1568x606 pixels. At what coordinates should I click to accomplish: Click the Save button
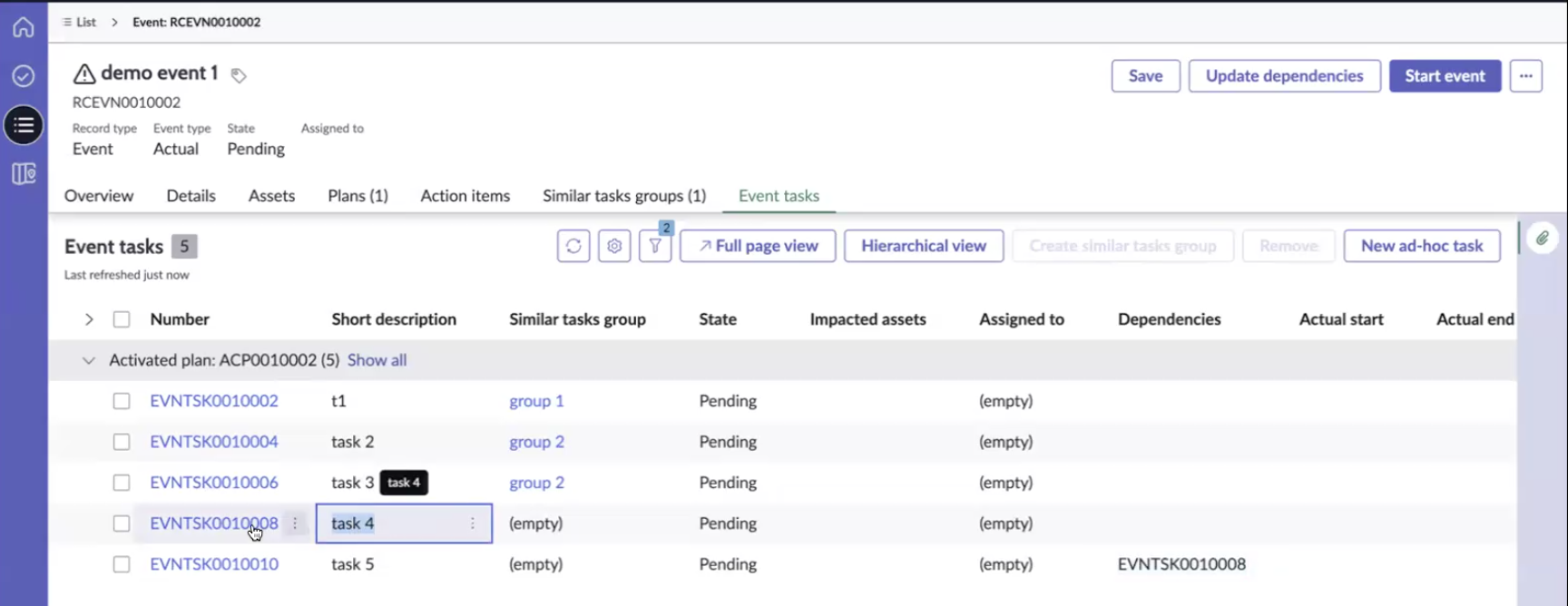1146,75
